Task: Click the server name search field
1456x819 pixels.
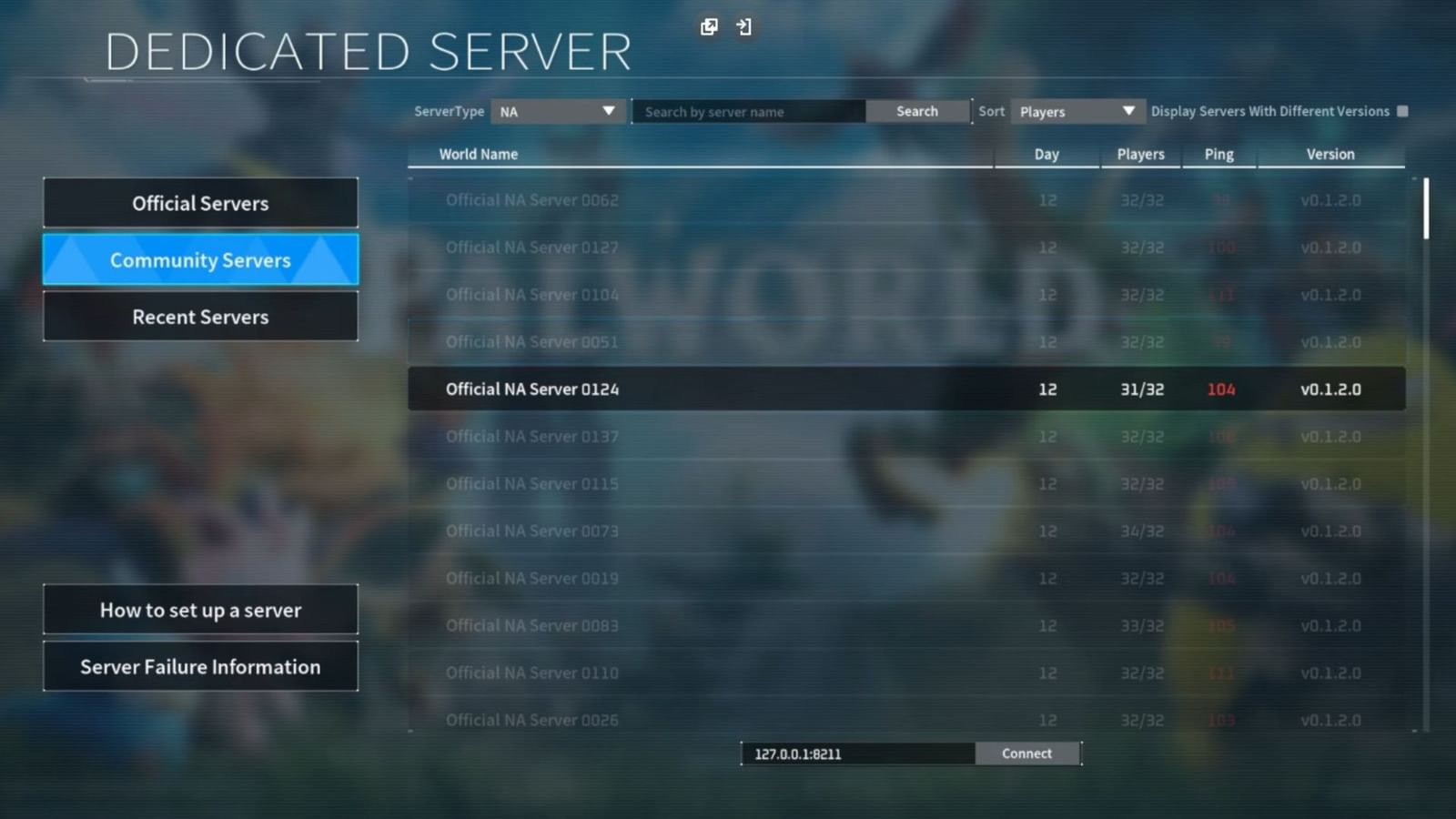Action: coord(746,111)
